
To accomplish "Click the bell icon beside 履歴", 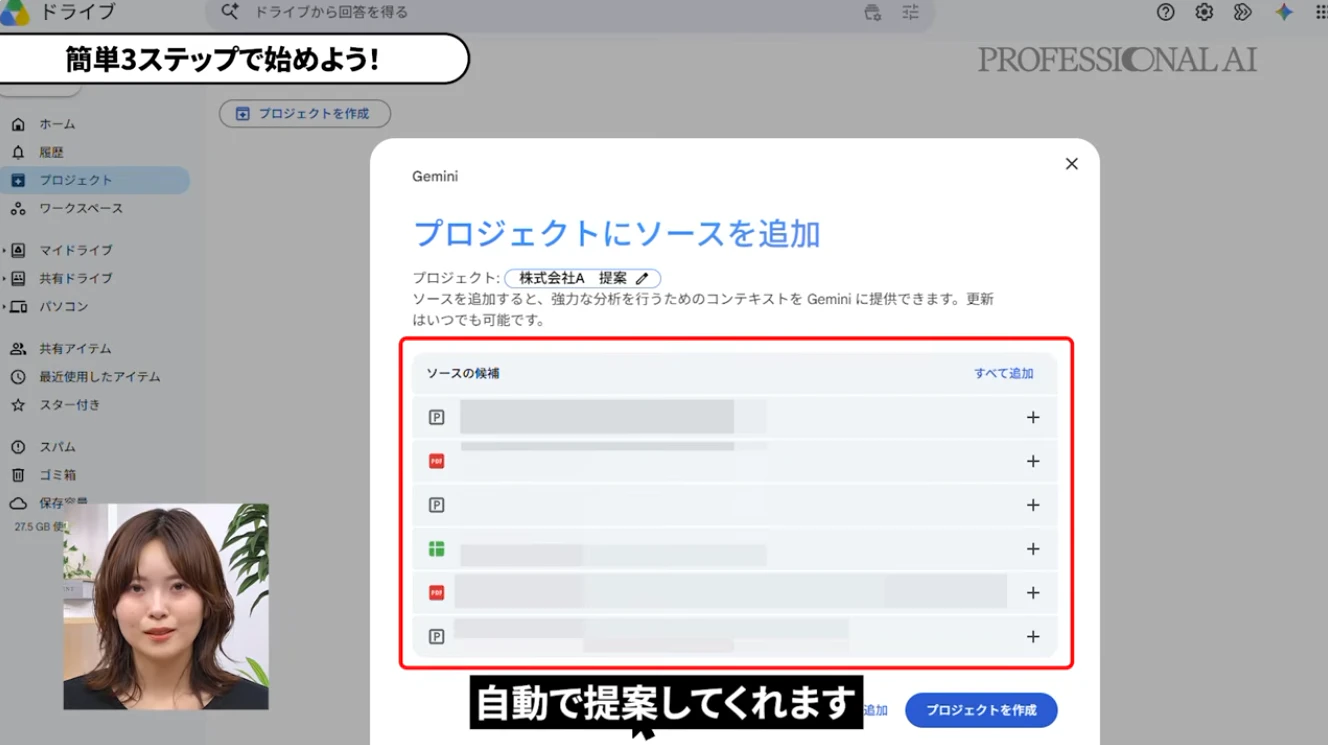I will tap(18, 152).
